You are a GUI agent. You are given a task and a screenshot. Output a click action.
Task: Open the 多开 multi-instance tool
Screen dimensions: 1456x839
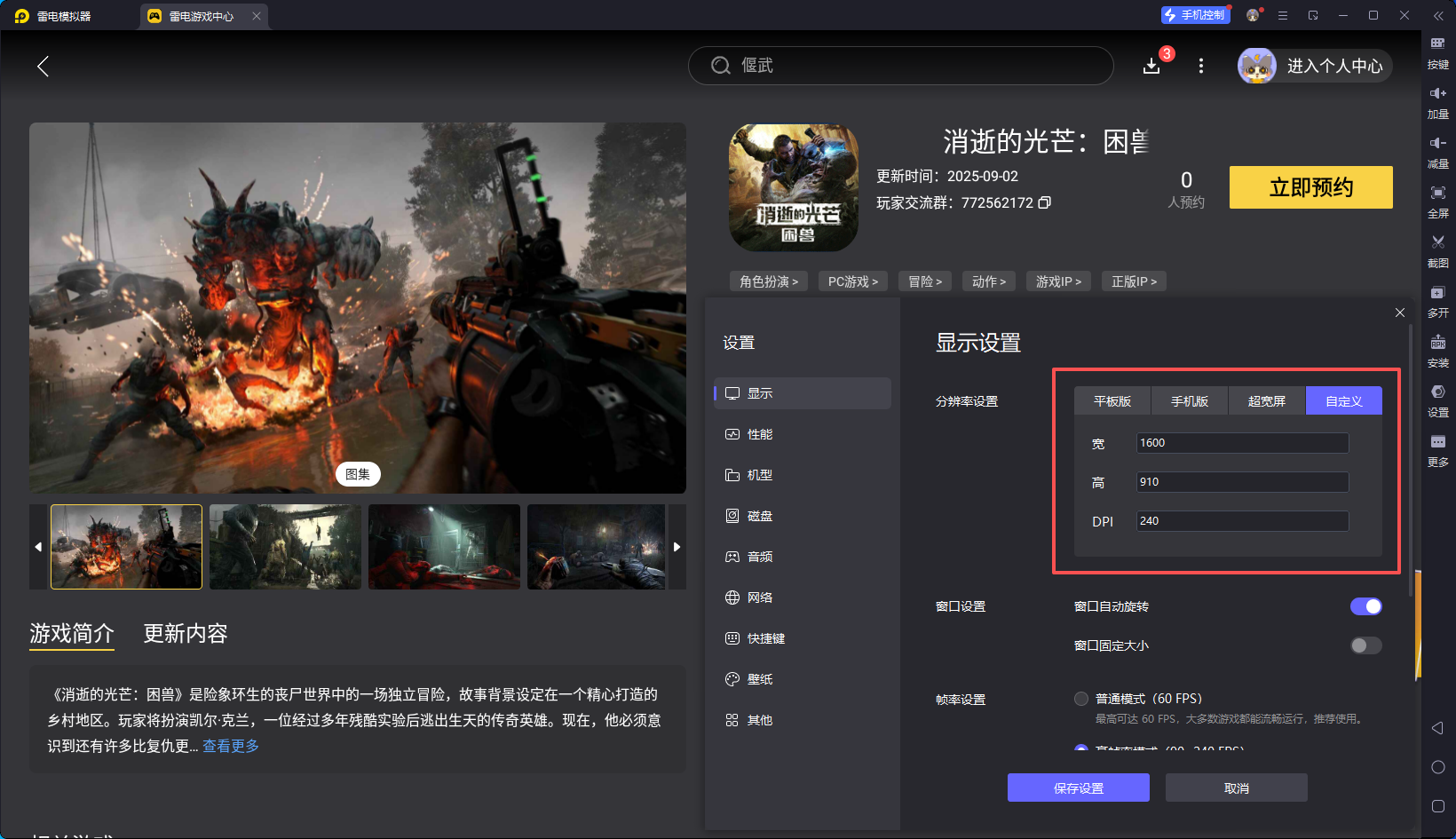pyautogui.click(x=1437, y=300)
